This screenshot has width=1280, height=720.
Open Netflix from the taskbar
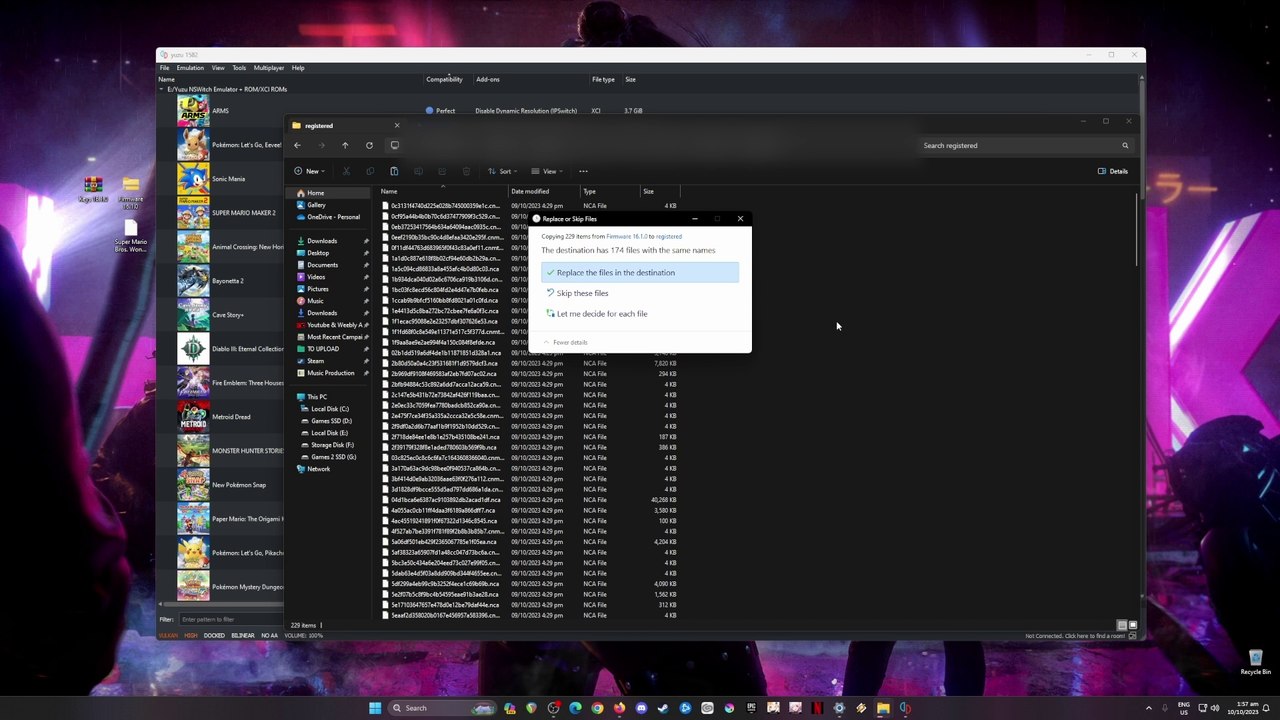coord(817,708)
